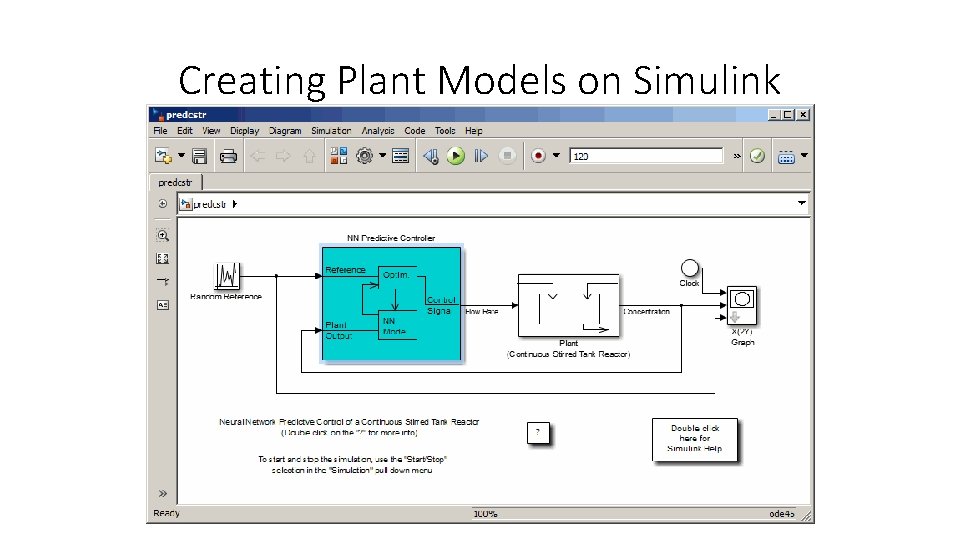Screen dimensions: 960x540
Task: Click the red Record icon
Action: pyautogui.click(x=538, y=156)
